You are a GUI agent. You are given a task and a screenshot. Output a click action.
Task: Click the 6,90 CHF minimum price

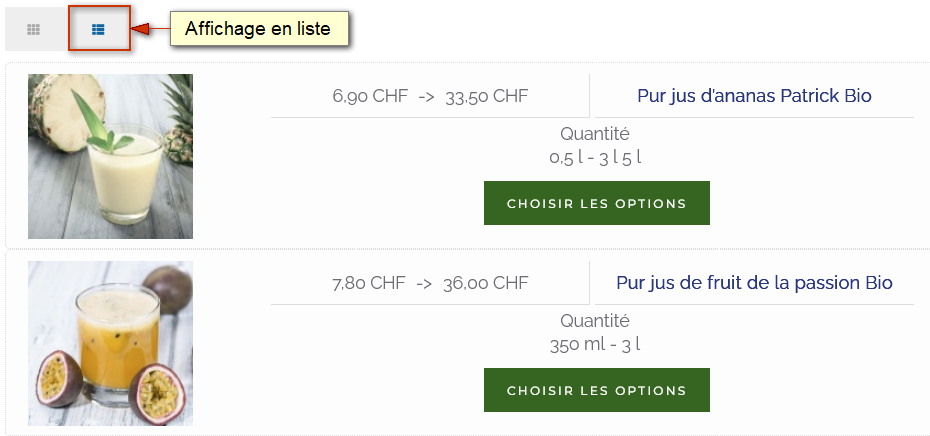point(368,97)
